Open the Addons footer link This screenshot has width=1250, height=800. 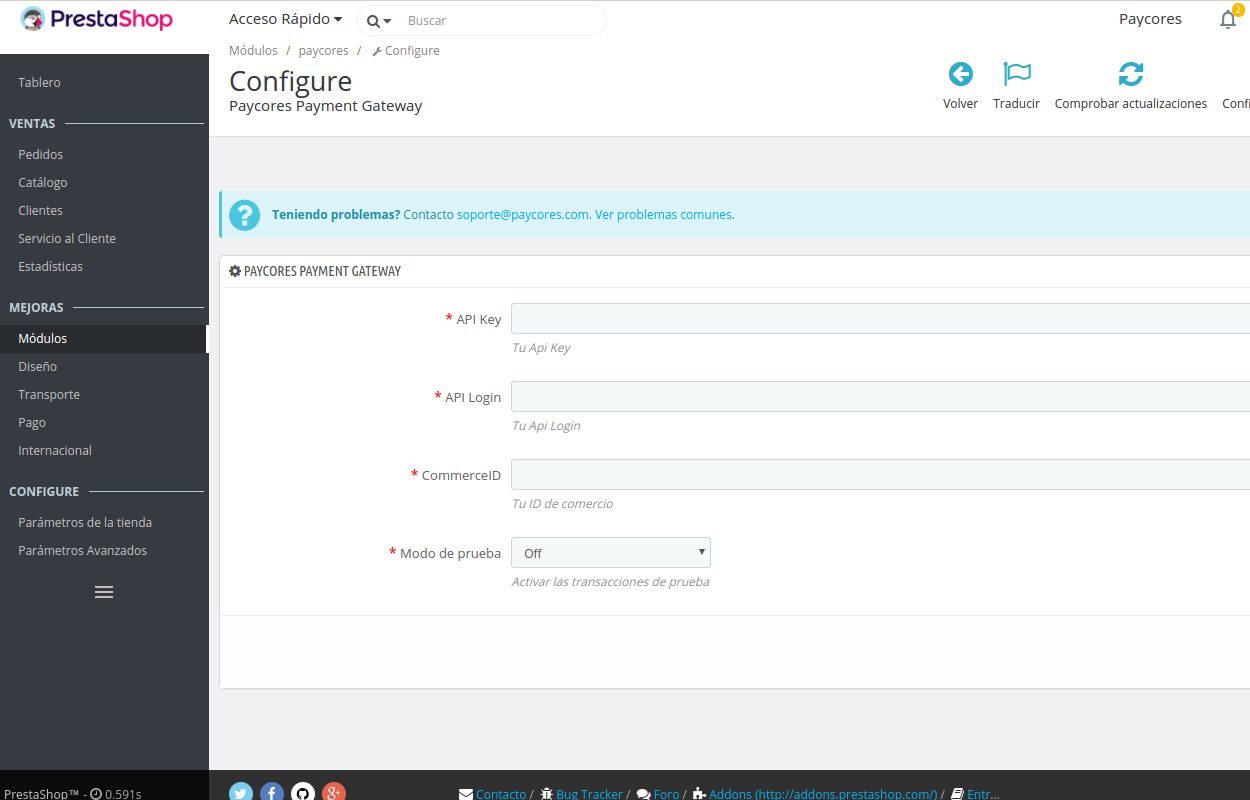[x=823, y=794]
